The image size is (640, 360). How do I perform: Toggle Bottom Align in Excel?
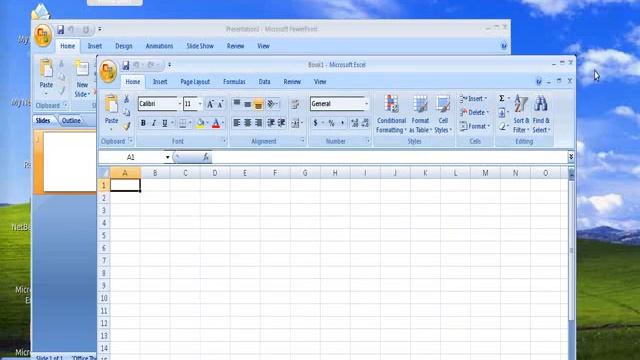click(x=258, y=104)
